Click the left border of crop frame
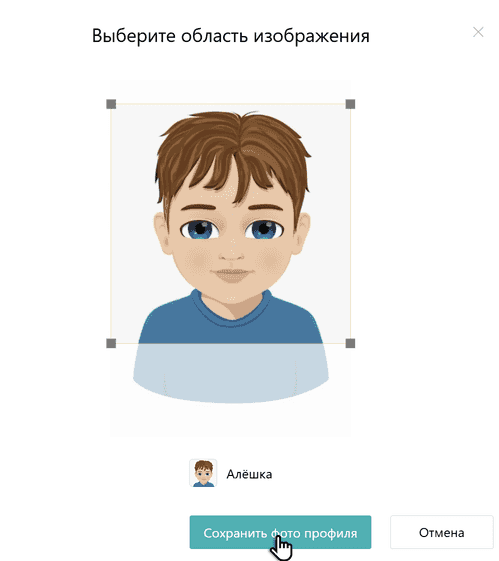This screenshot has height=561, width=499. 111,224
